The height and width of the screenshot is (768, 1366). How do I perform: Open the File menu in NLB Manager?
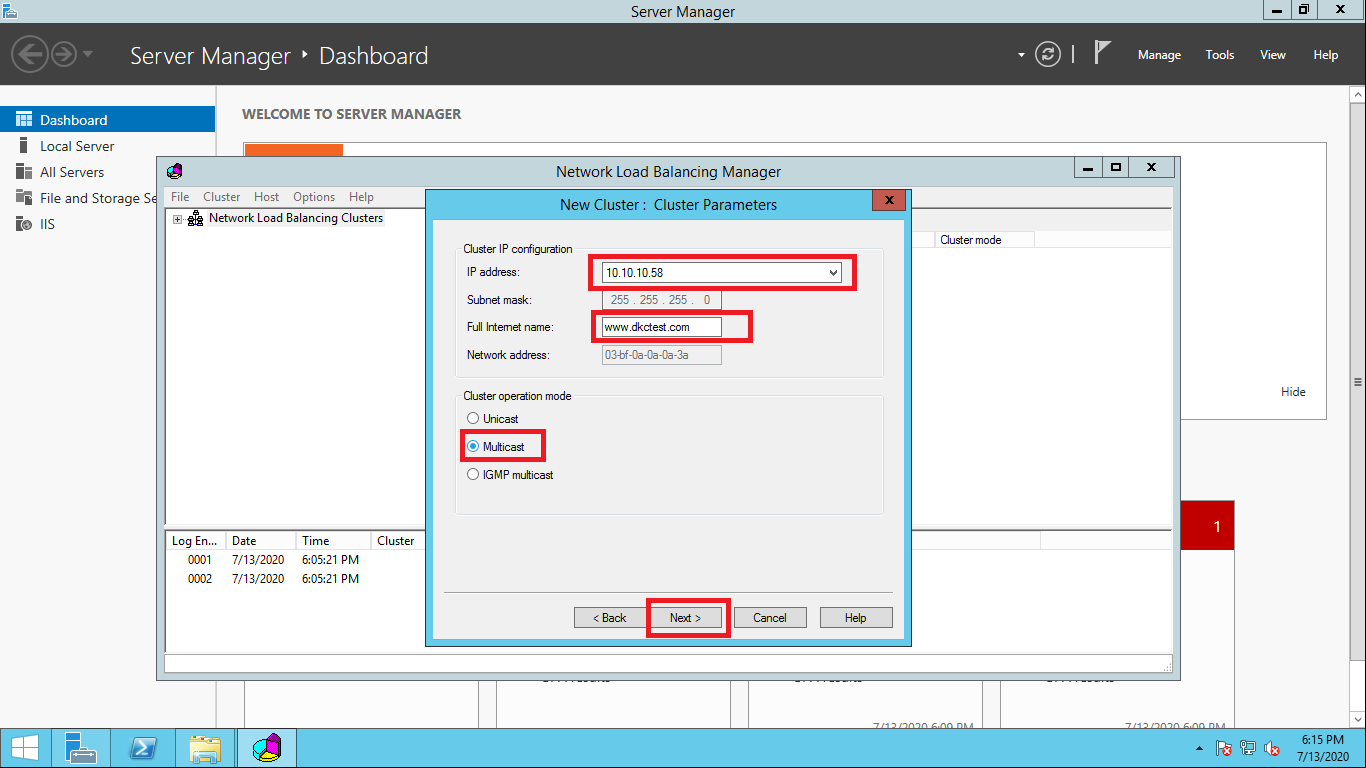coord(180,197)
